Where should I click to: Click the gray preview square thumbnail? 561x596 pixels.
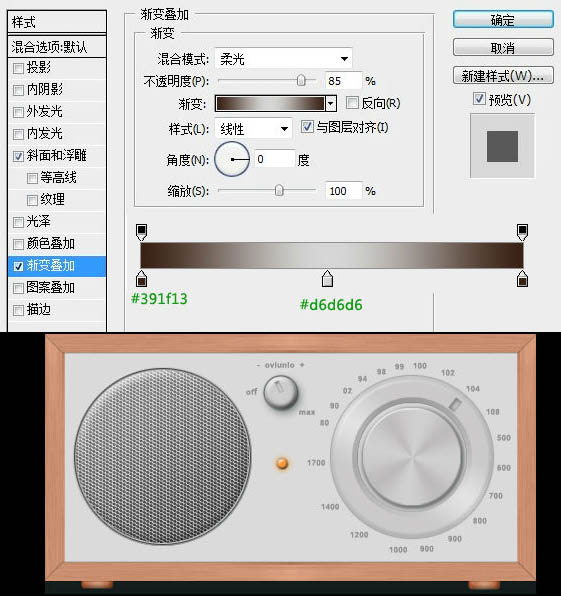(502, 146)
